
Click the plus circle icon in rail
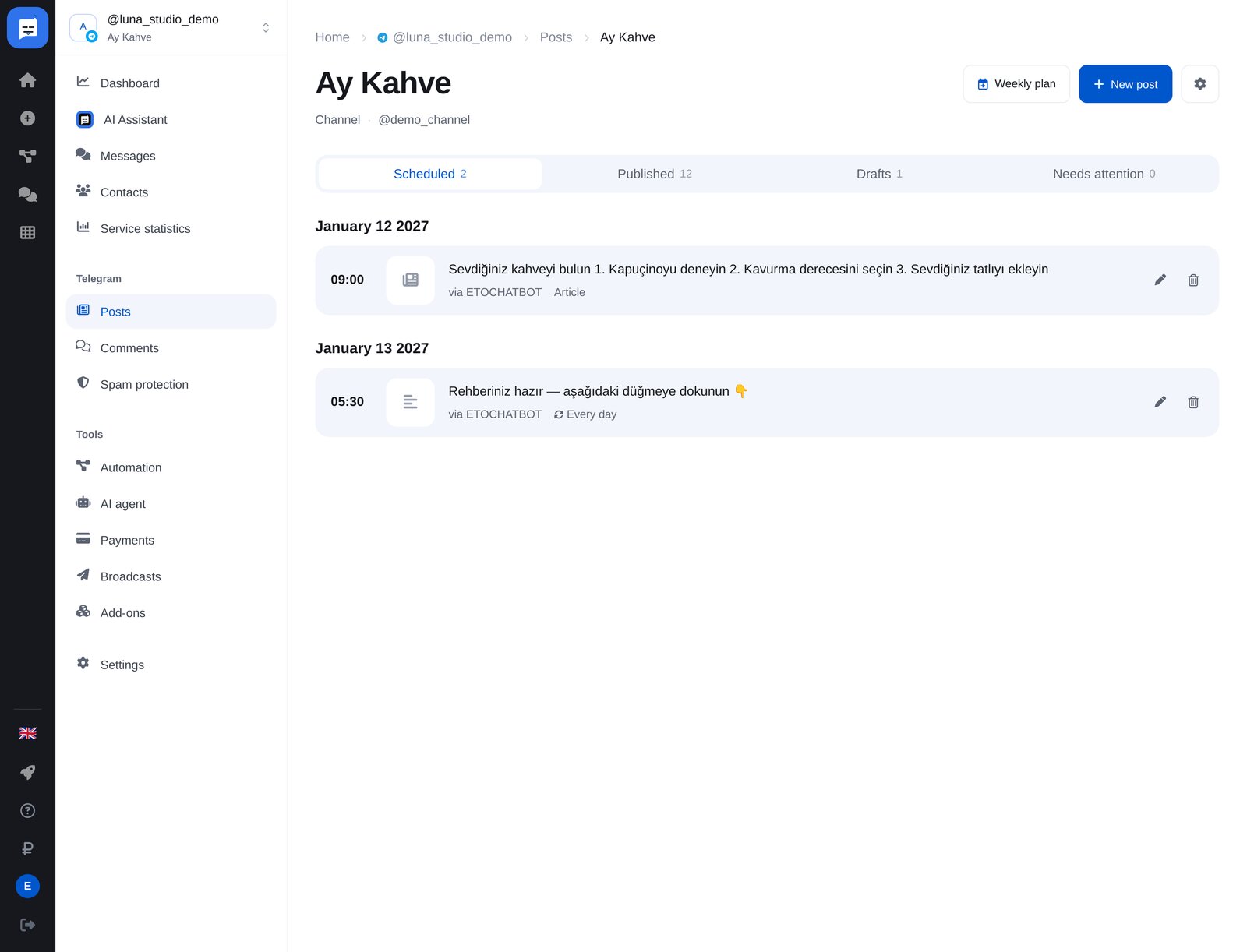[x=27, y=118]
